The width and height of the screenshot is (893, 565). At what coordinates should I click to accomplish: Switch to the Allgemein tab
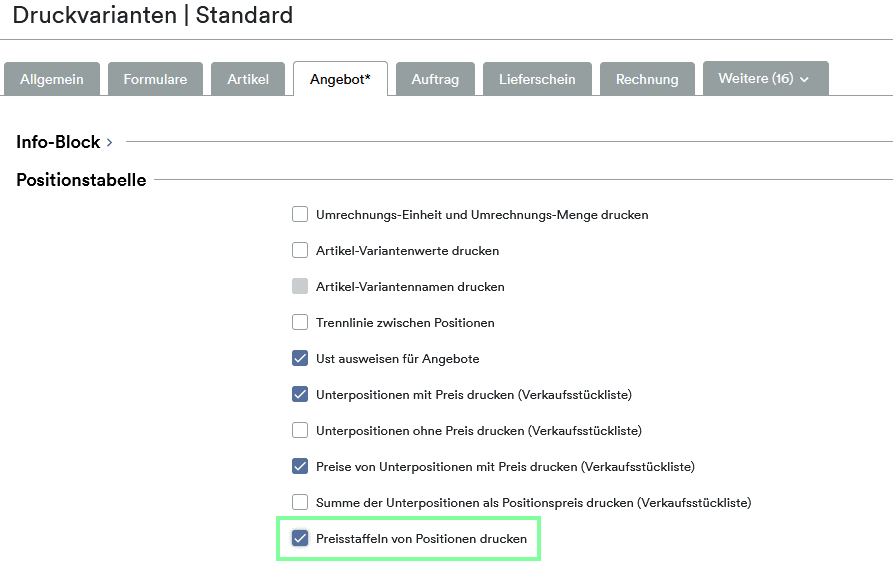(x=52, y=79)
